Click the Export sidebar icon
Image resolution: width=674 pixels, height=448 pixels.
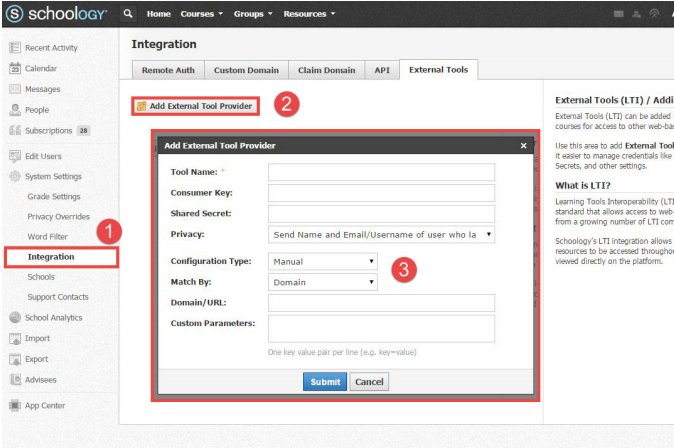pyautogui.click(x=15, y=359)
